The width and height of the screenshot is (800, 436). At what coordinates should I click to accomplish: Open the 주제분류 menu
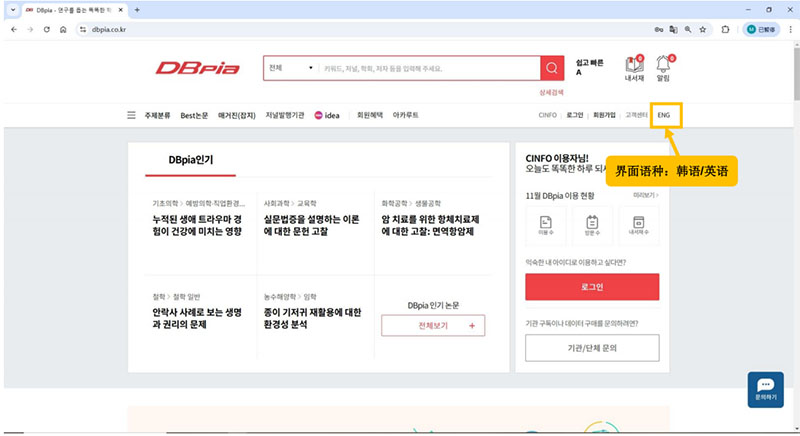click(157, 115)
